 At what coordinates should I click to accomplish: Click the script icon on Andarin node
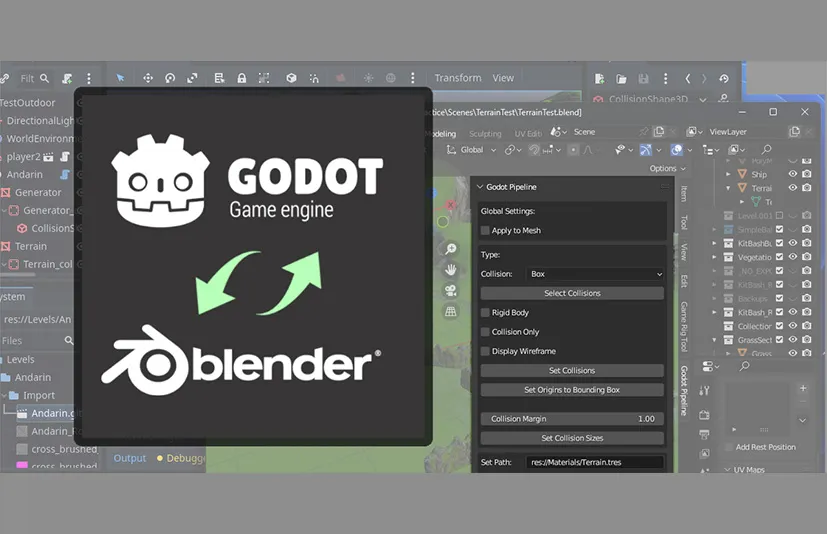click(65, 175)
